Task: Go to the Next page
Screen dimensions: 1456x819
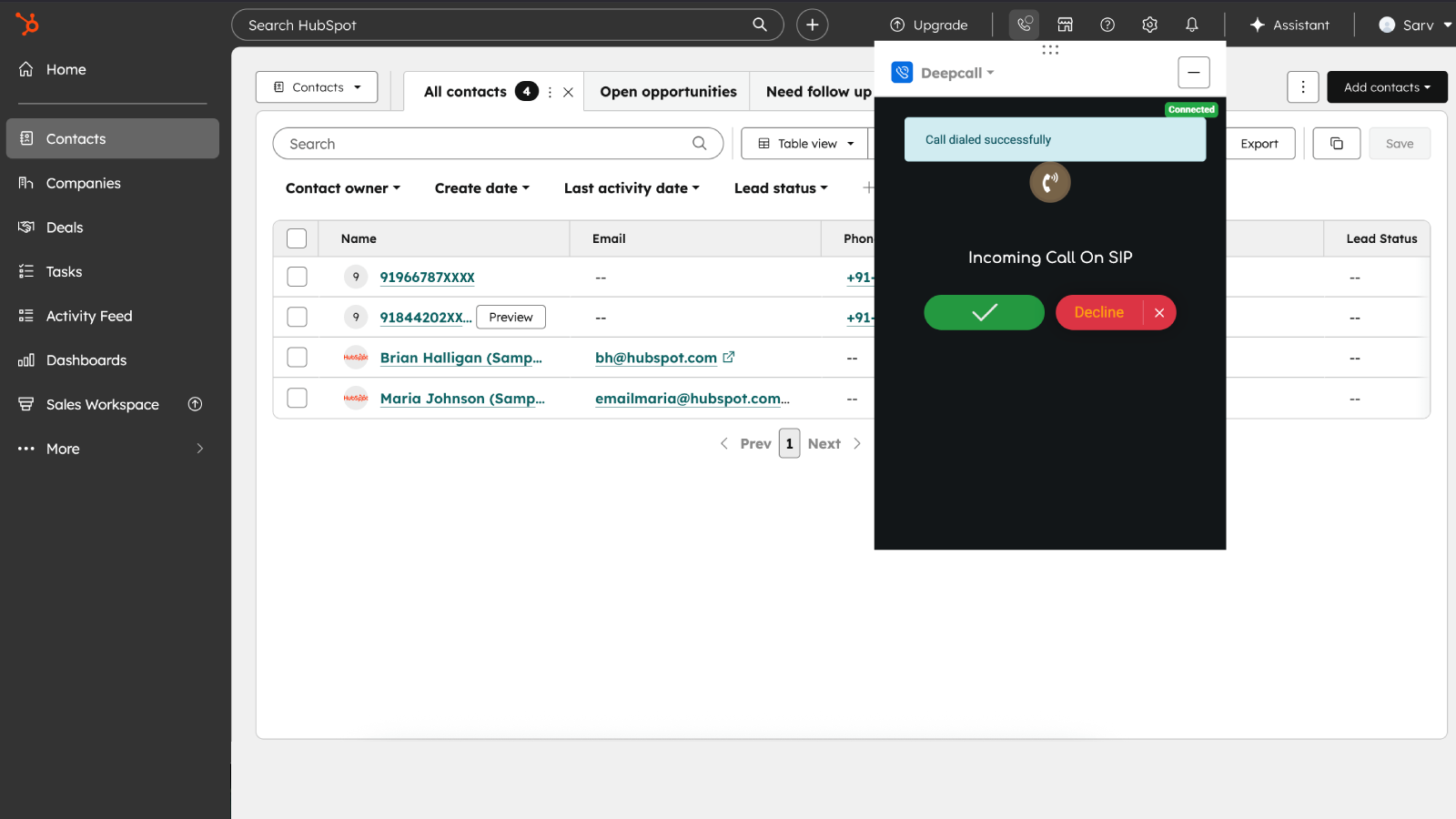Action: point(834,444)
